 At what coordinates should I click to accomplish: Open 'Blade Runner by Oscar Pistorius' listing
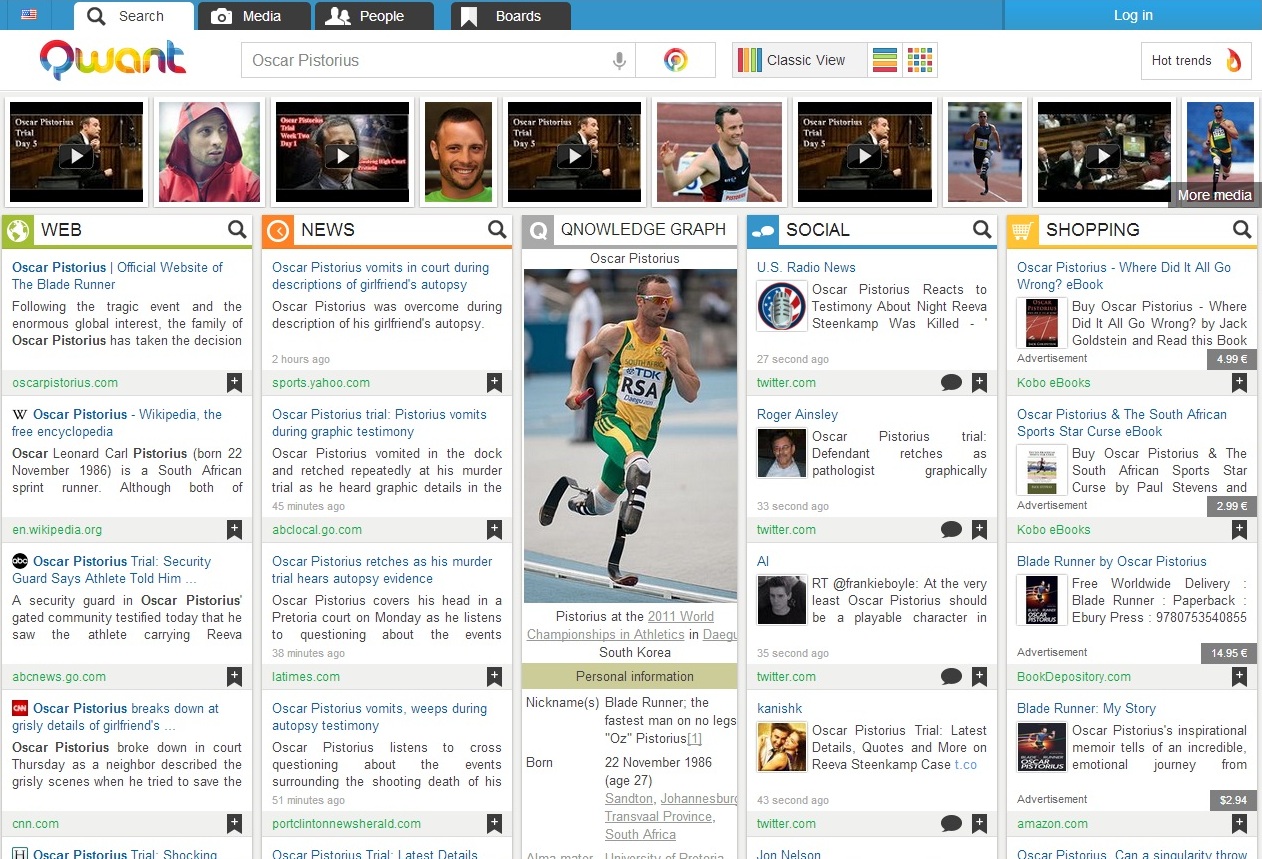[x=1111, y=561]
